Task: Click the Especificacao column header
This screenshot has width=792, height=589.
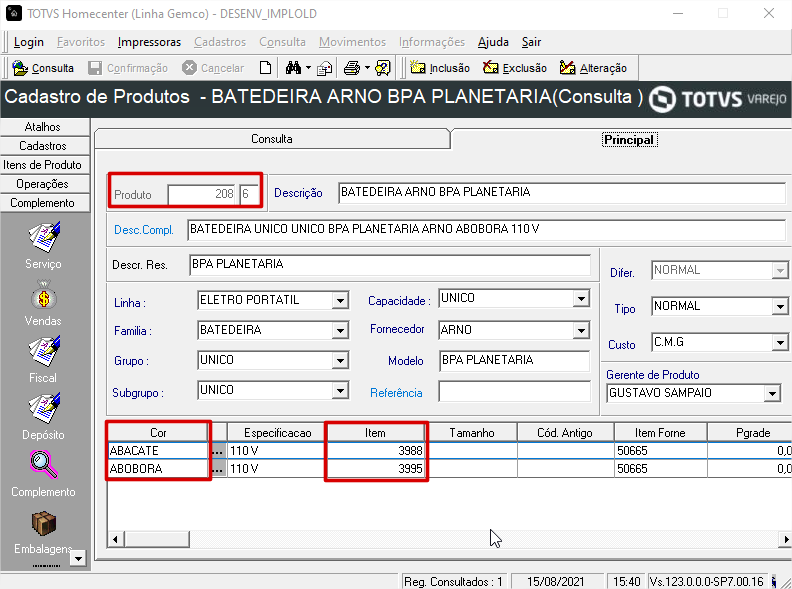Action: pyautogui.click(x=277, y=433)
